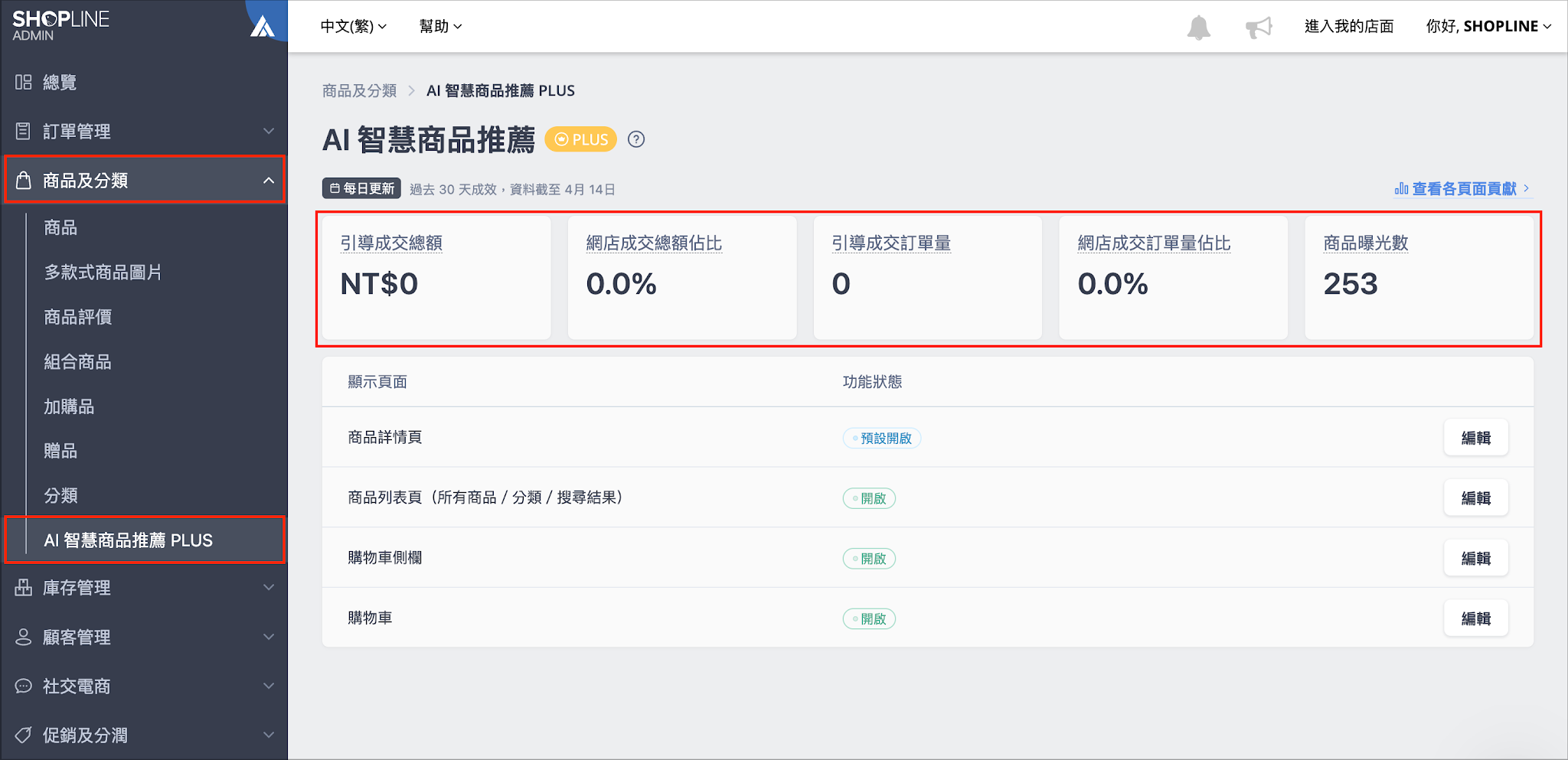Edit the 商品列表頁 row
This screenshot has height=760, width=1568.
point(1475,497)
